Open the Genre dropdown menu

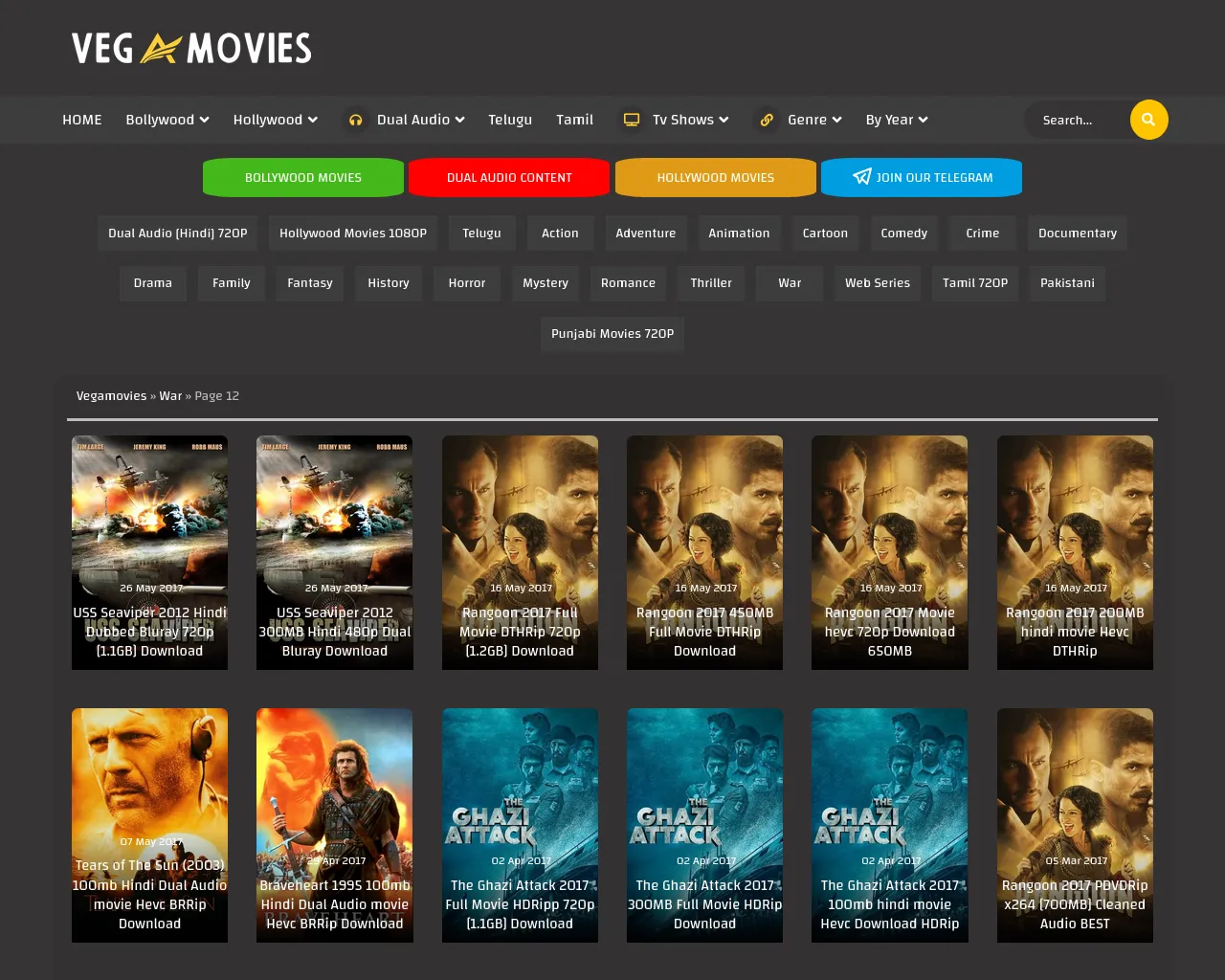coord(814,120)
